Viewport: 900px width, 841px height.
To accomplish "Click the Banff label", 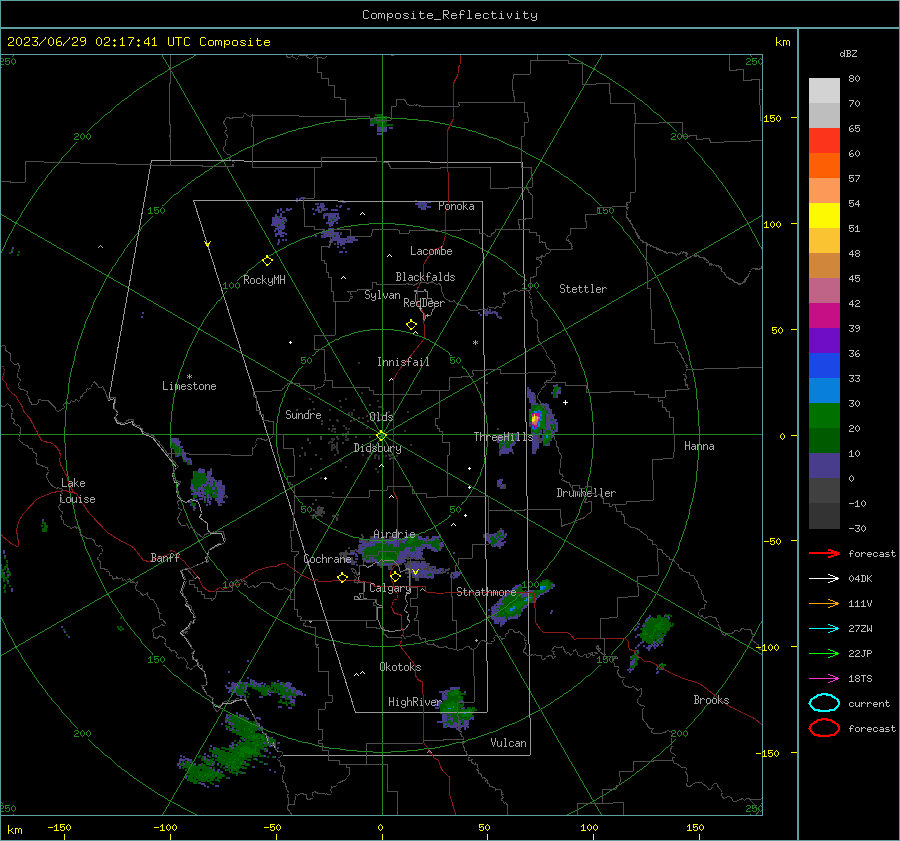I will point(165,557).
